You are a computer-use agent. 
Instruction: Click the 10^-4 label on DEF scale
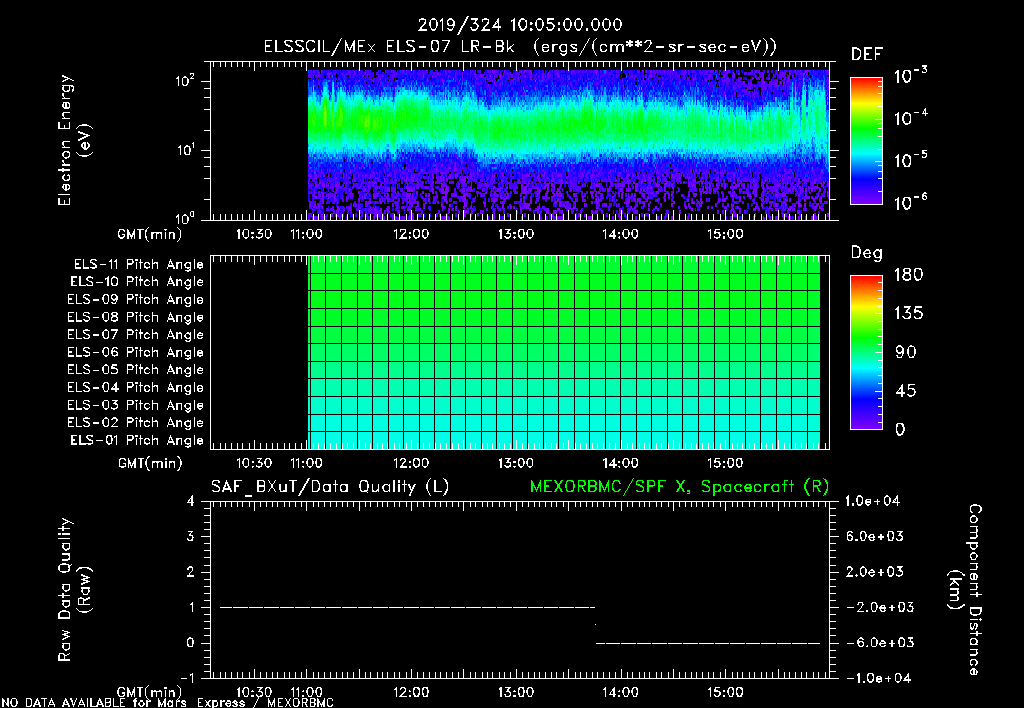pos(910,117)
